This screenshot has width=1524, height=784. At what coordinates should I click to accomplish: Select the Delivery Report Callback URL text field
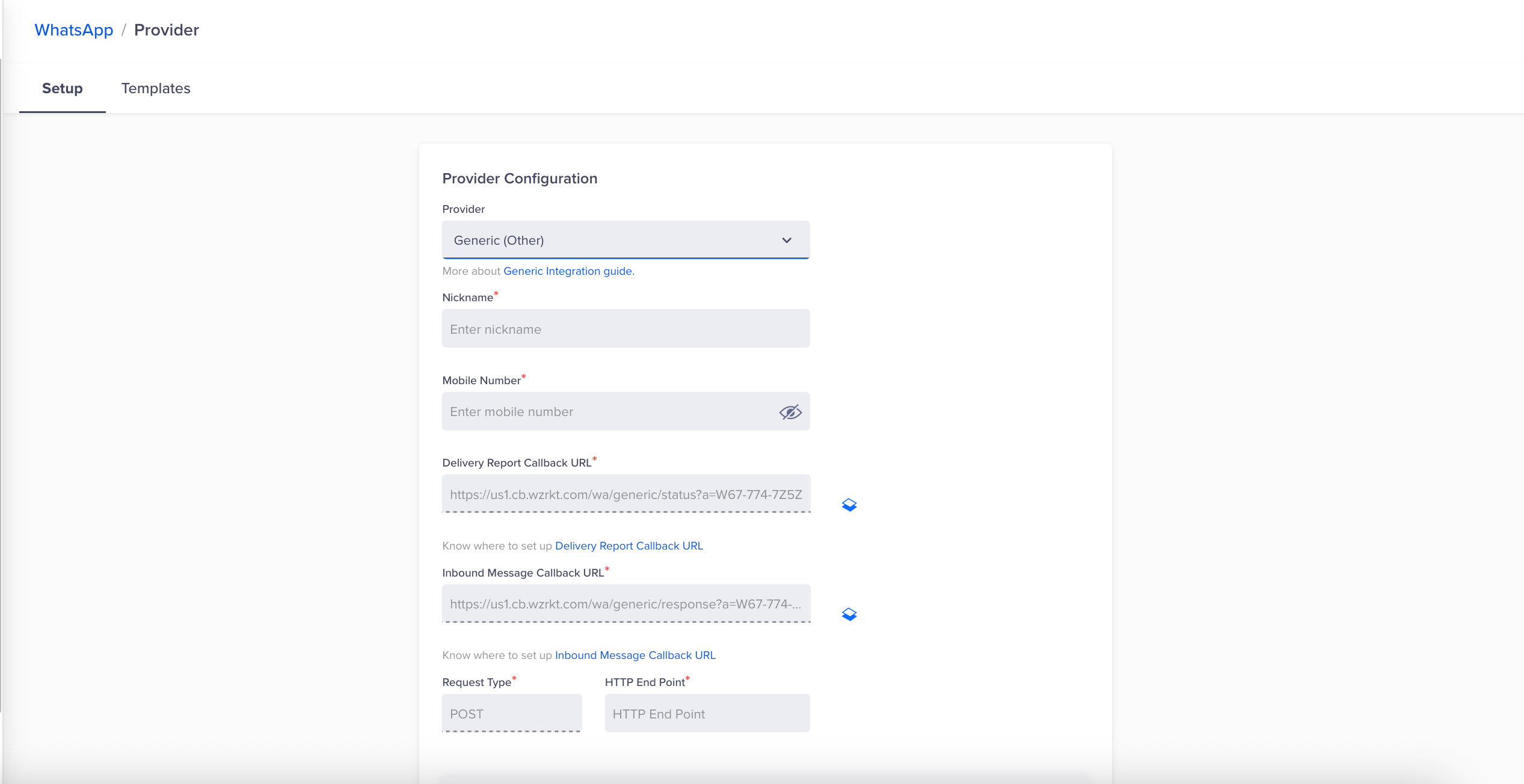click(x=625, y=494)
